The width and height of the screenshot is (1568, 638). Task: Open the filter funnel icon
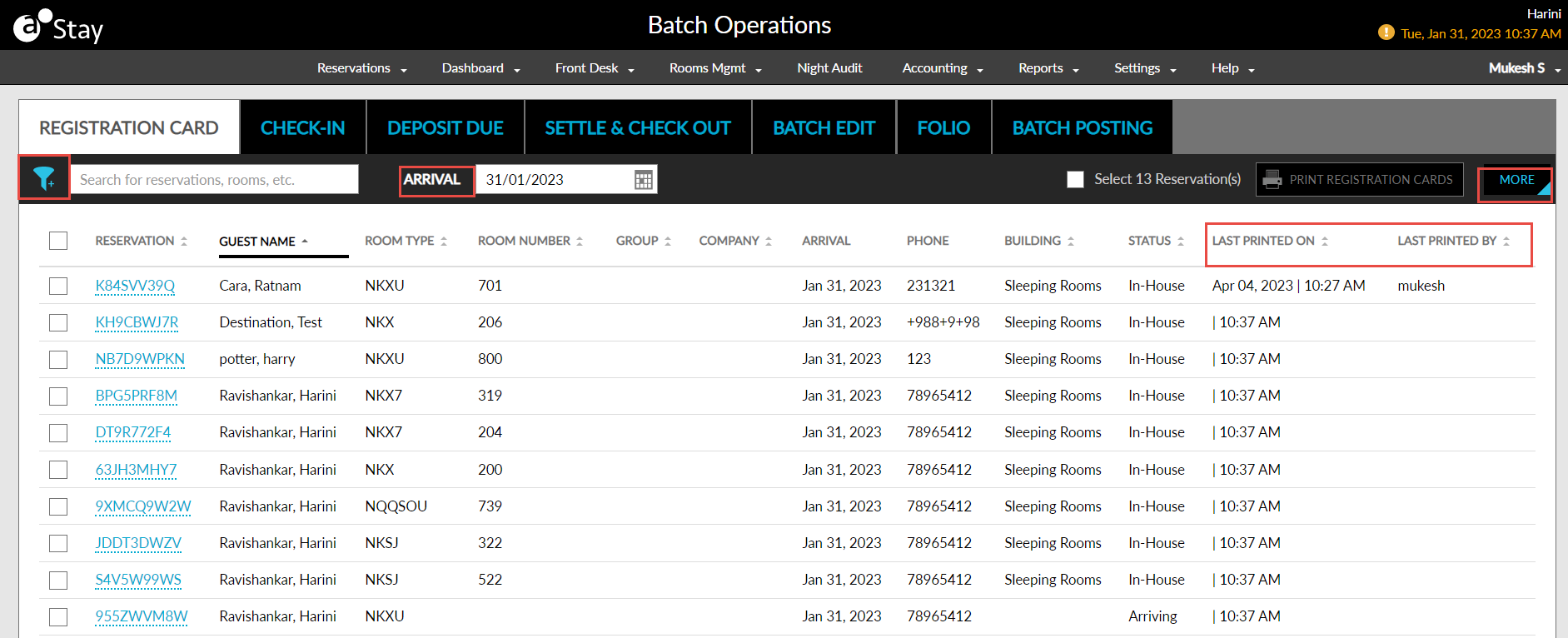[x=43, y=177]
